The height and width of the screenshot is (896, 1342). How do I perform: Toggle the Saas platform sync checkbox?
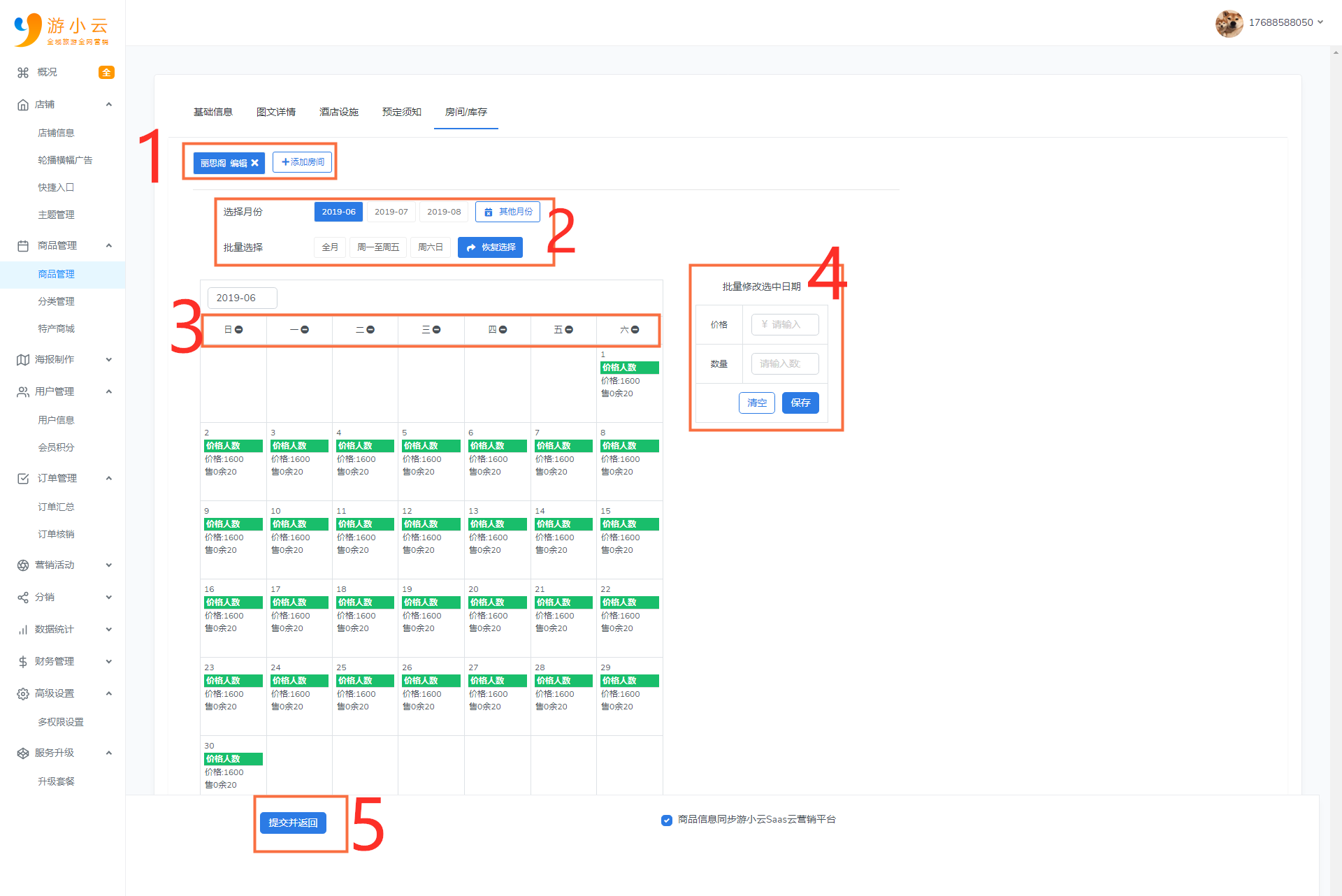click(667, 821)
